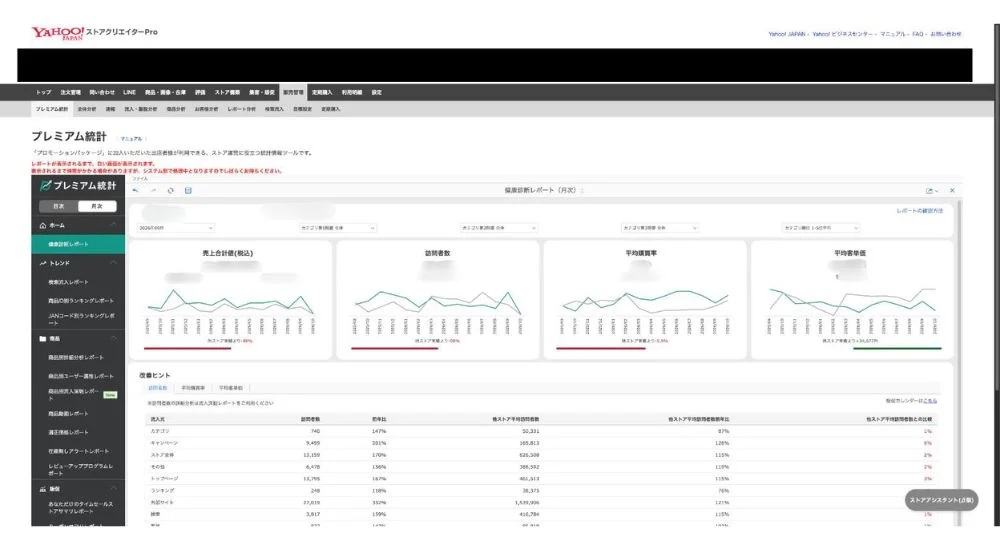Open the カテゴリ第3階層 dropdown
The width and height of the screenshot is (1000, 550).
(x=660, y=228)
